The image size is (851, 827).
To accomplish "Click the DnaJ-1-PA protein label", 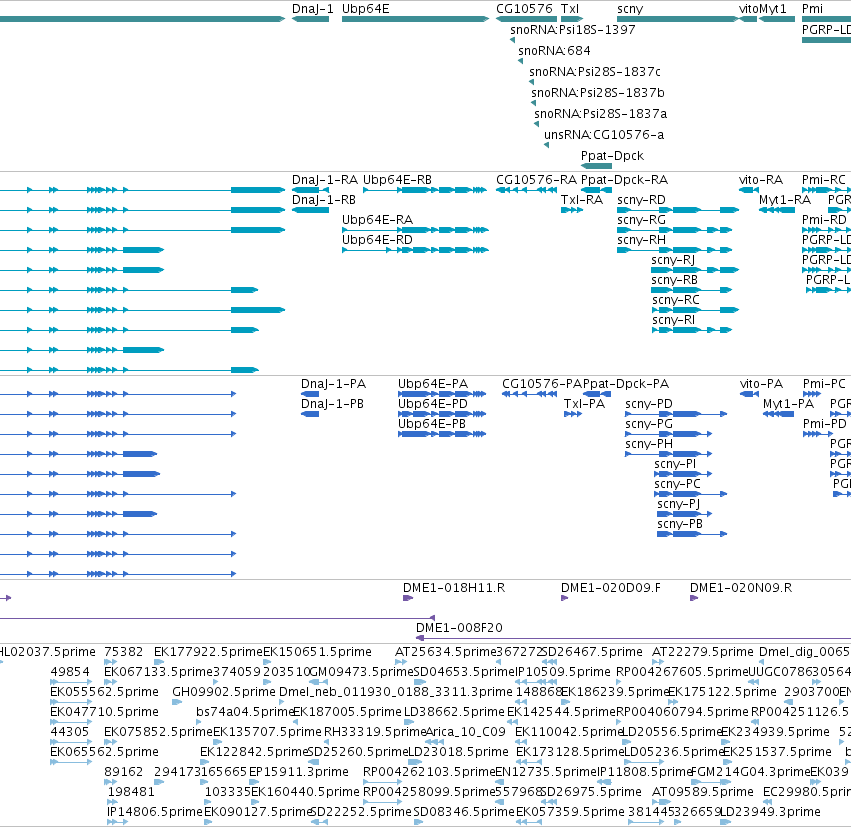I will point(333,384).
